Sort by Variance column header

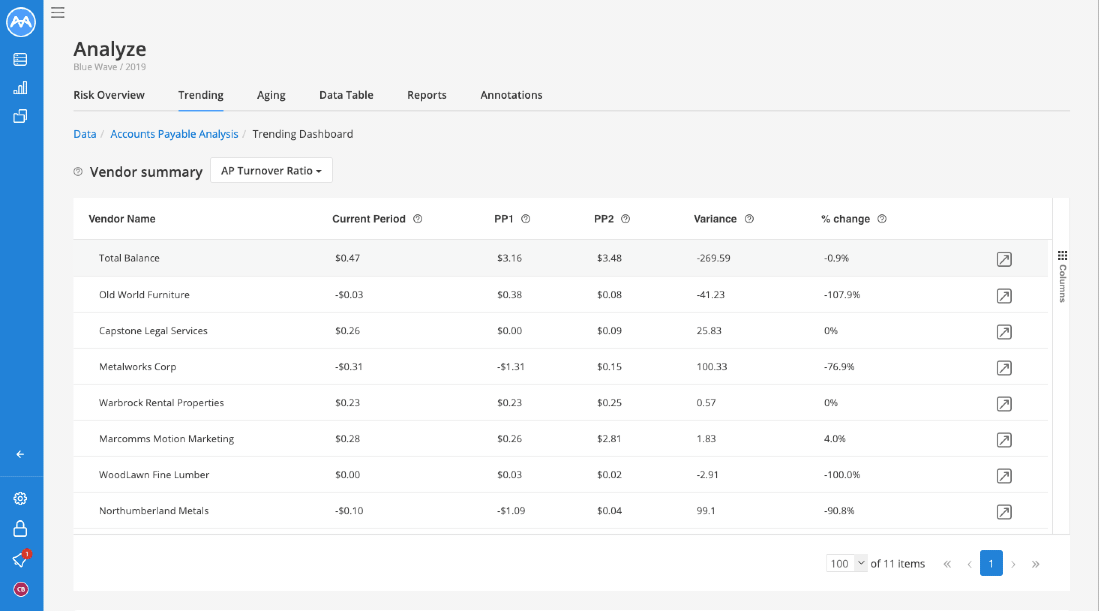[715, 219]
